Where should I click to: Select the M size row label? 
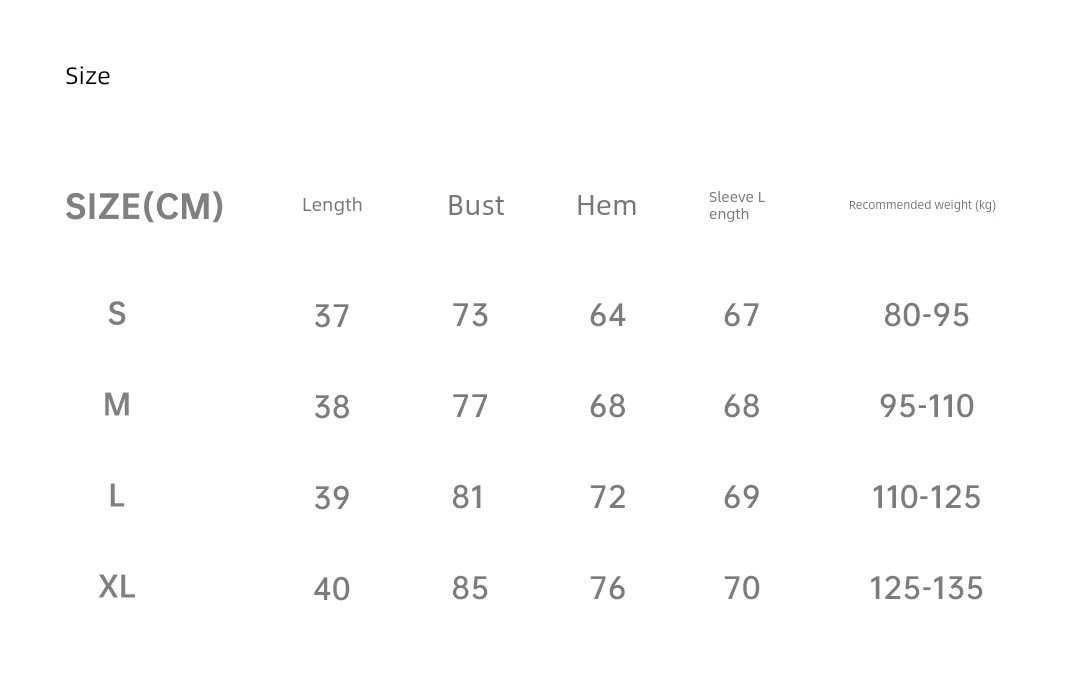tap(117, 405)
